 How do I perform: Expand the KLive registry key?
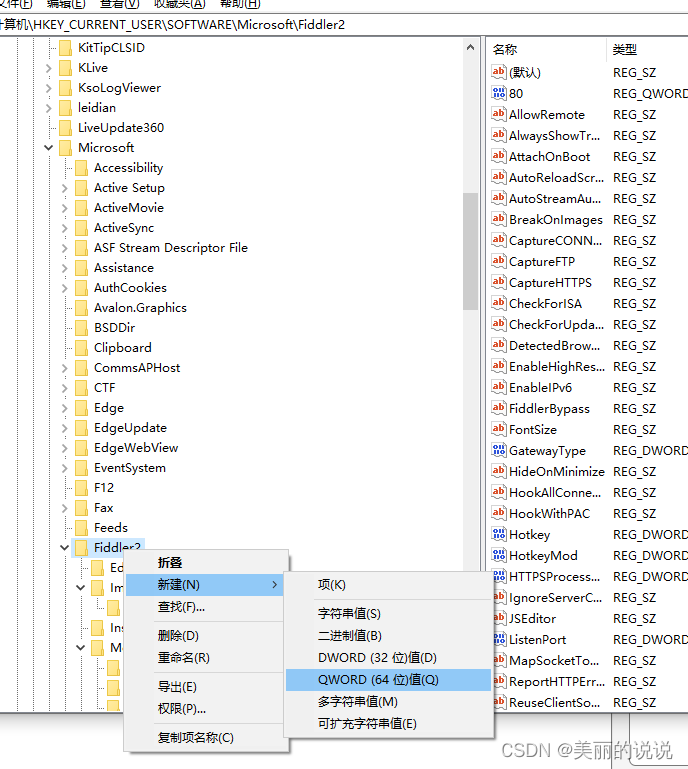[x=48, y=68]
